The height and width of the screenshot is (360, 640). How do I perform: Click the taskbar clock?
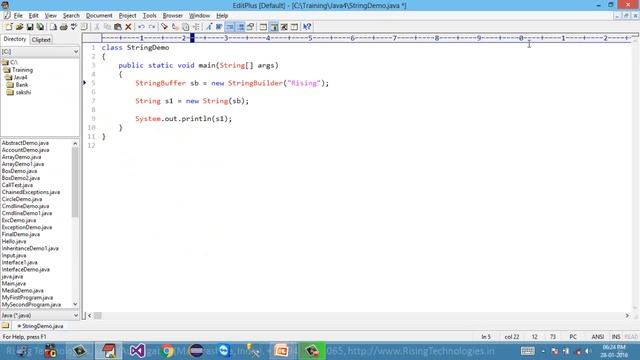pyautogui.click(x=614, y=351)
